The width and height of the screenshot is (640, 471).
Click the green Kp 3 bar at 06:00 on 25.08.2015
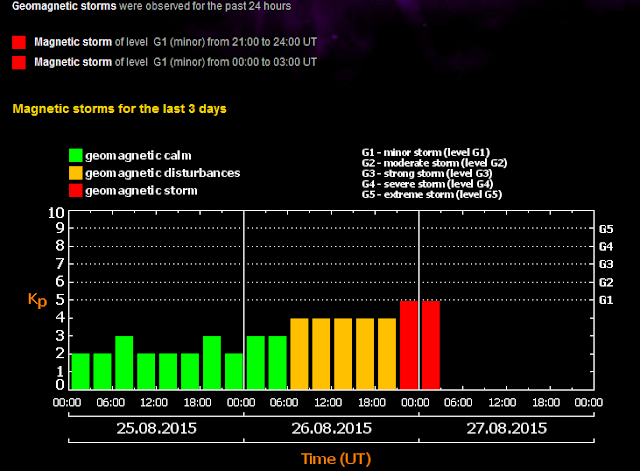pyautogui.click(x=124, y=363)
